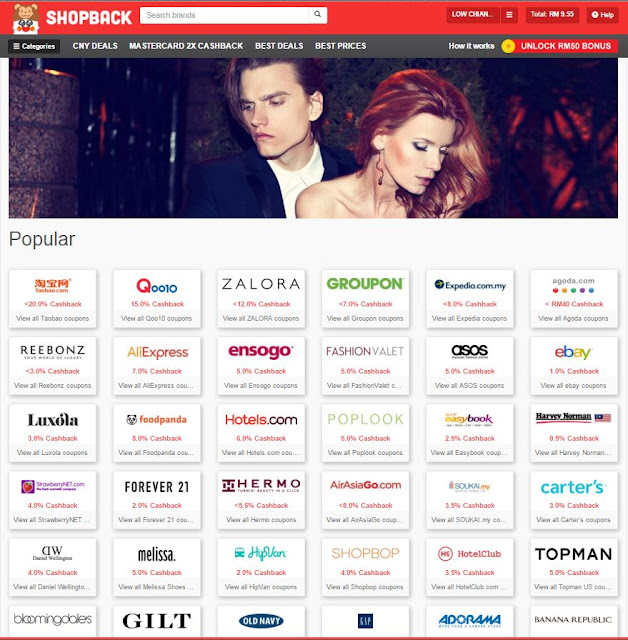
Task: Click Topman 5.0% Cashback text
Action: [574, 573]
